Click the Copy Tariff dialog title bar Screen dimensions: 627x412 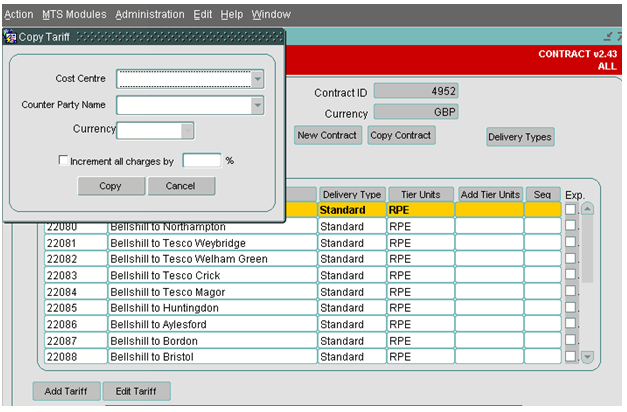tap(144, 37)
